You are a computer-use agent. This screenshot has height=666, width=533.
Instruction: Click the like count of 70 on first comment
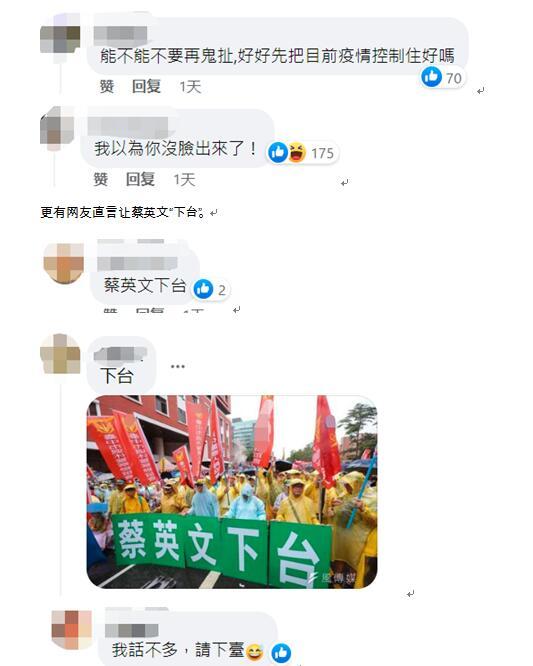pos(454,78)
